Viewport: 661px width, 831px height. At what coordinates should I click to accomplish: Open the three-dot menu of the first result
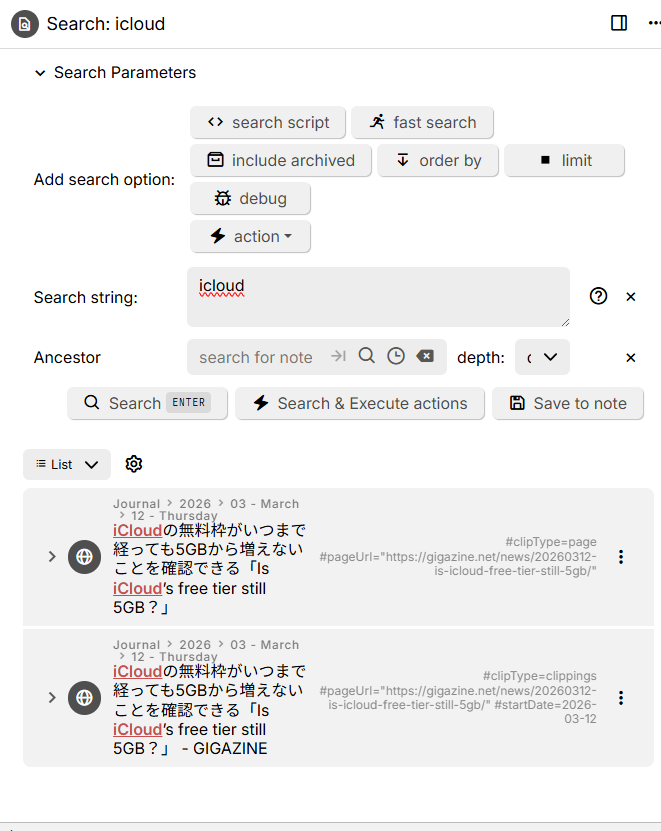(x=621, y=557)
